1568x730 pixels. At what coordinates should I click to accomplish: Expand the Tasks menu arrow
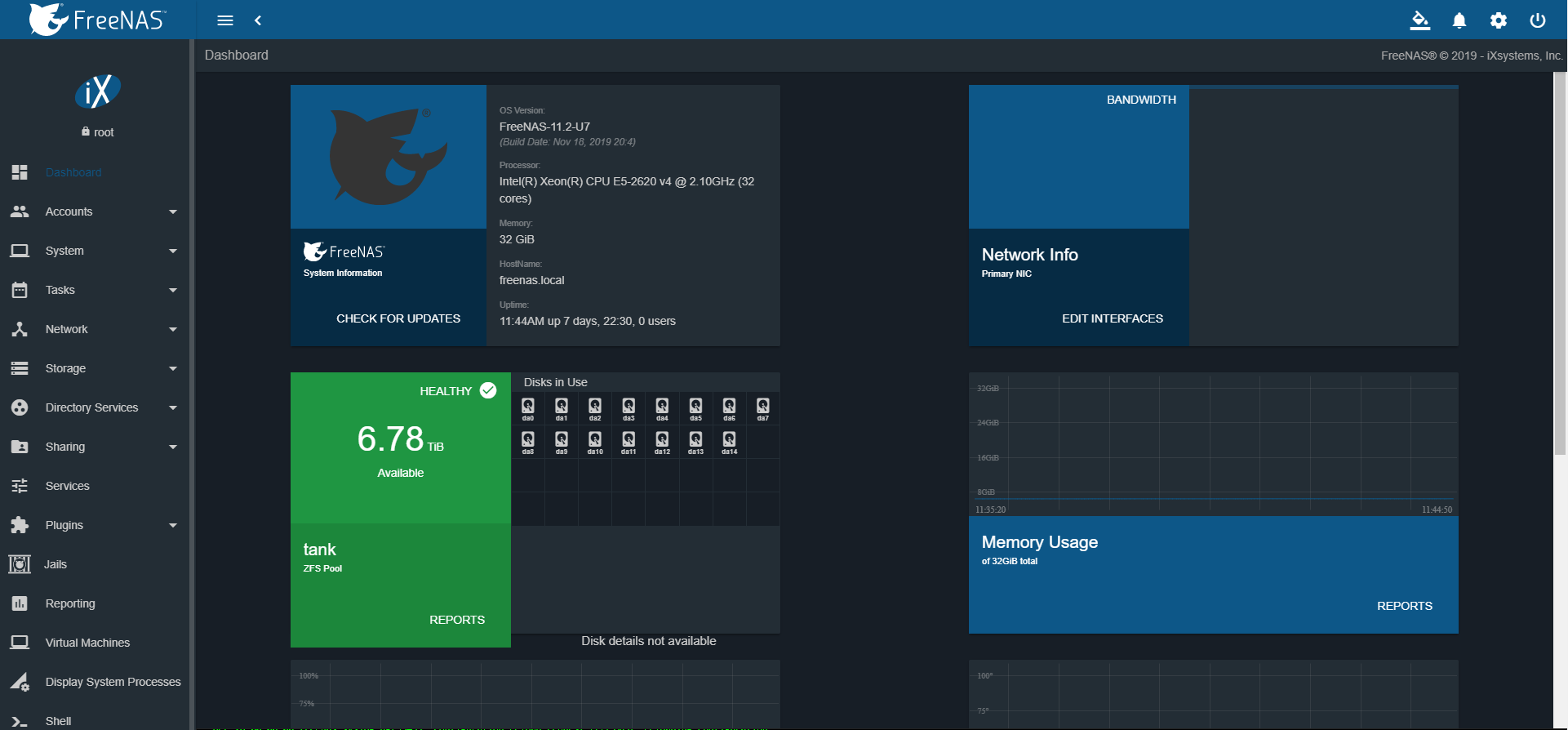click(173, 290)
